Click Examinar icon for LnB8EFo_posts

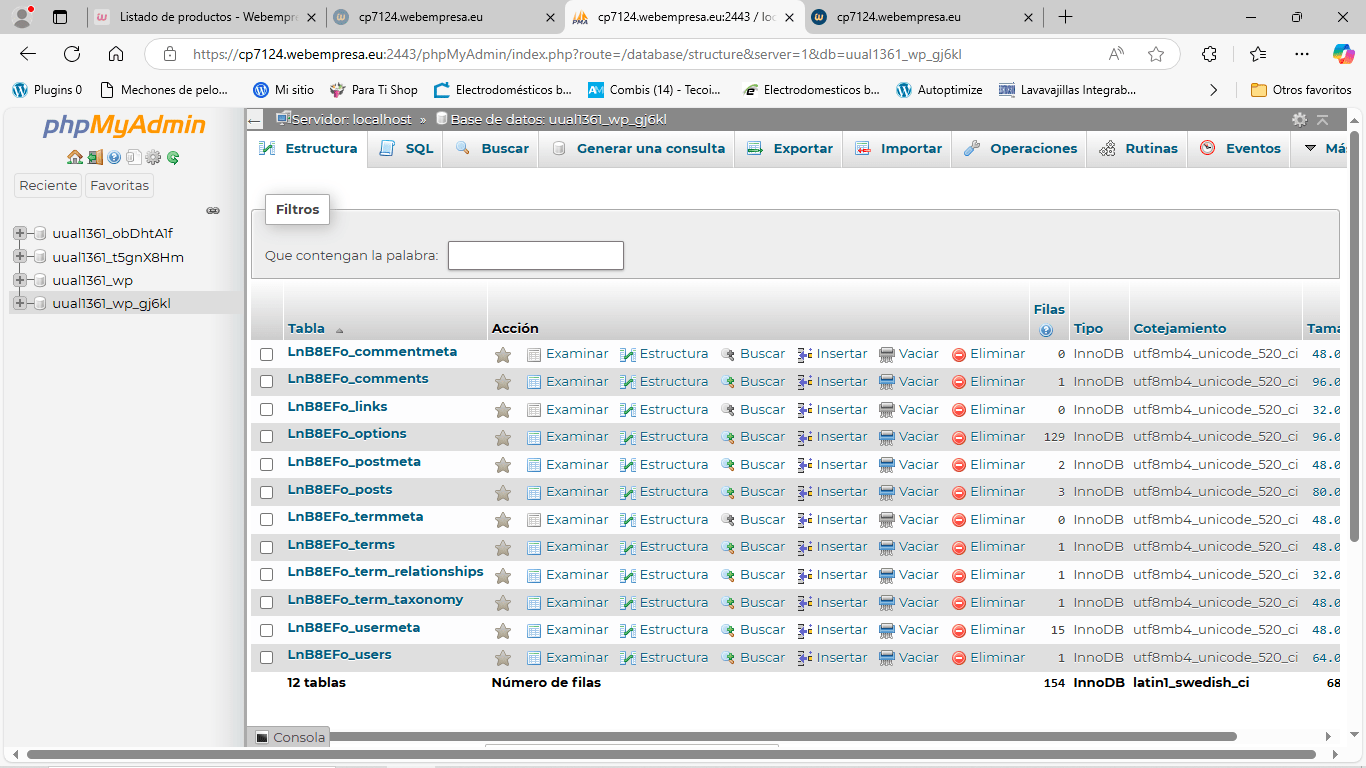click(534, 492)
